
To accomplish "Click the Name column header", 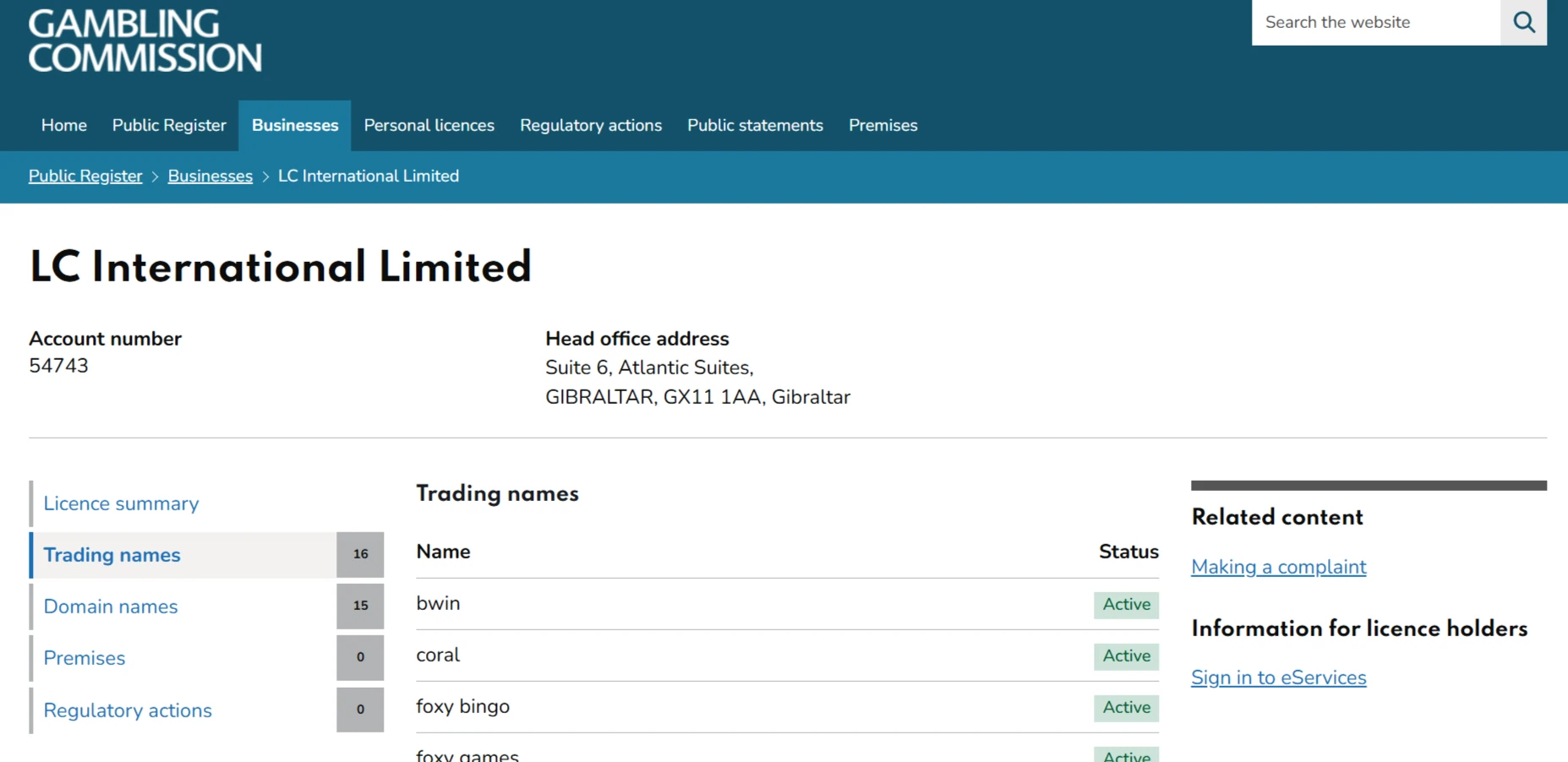I will coord(443,552).
